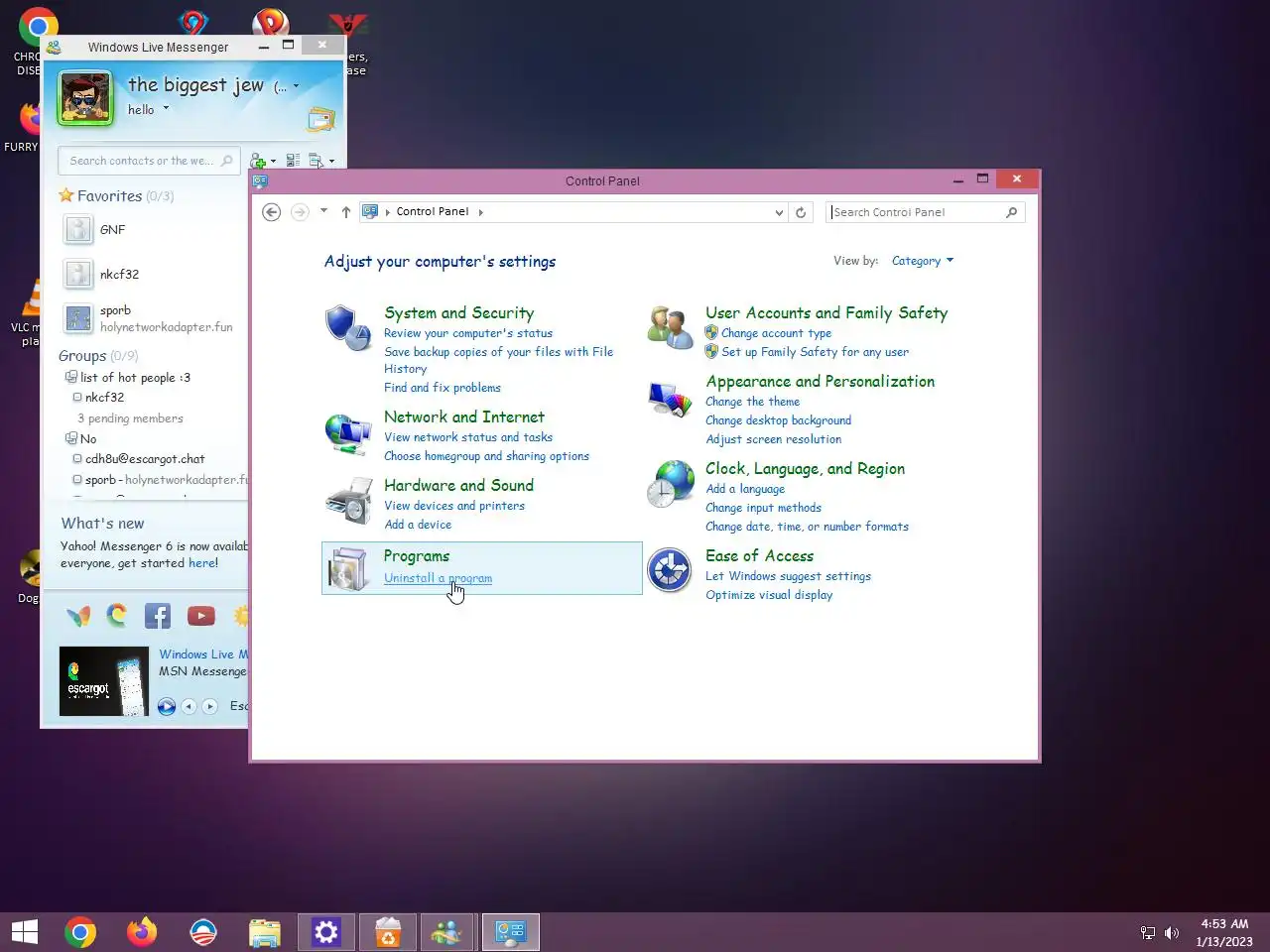Go to previous Messenger featured item
Screen dimensions: 1270x952
point(189,707)
